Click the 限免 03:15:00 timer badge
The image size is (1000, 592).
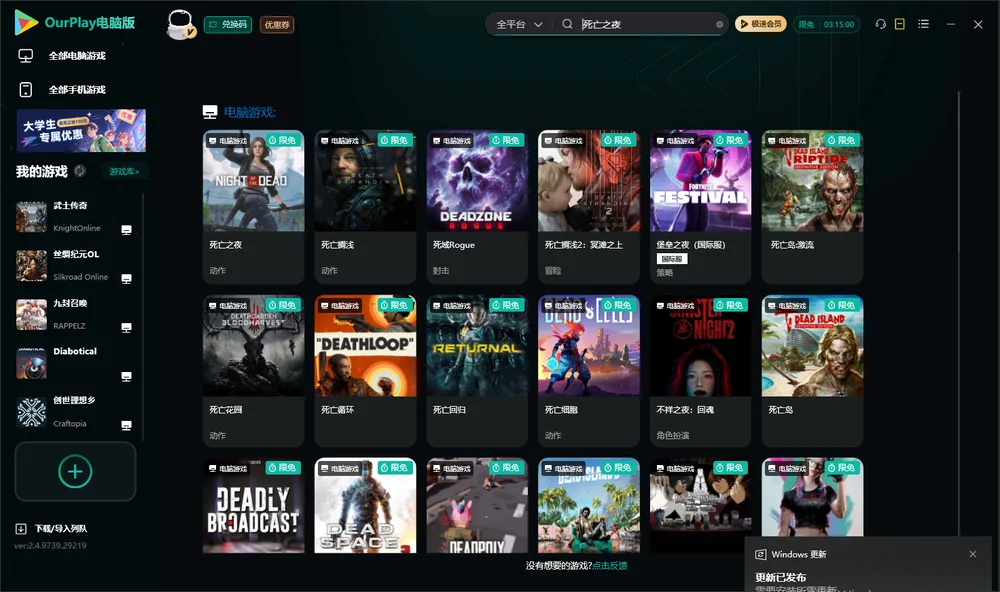826,24
